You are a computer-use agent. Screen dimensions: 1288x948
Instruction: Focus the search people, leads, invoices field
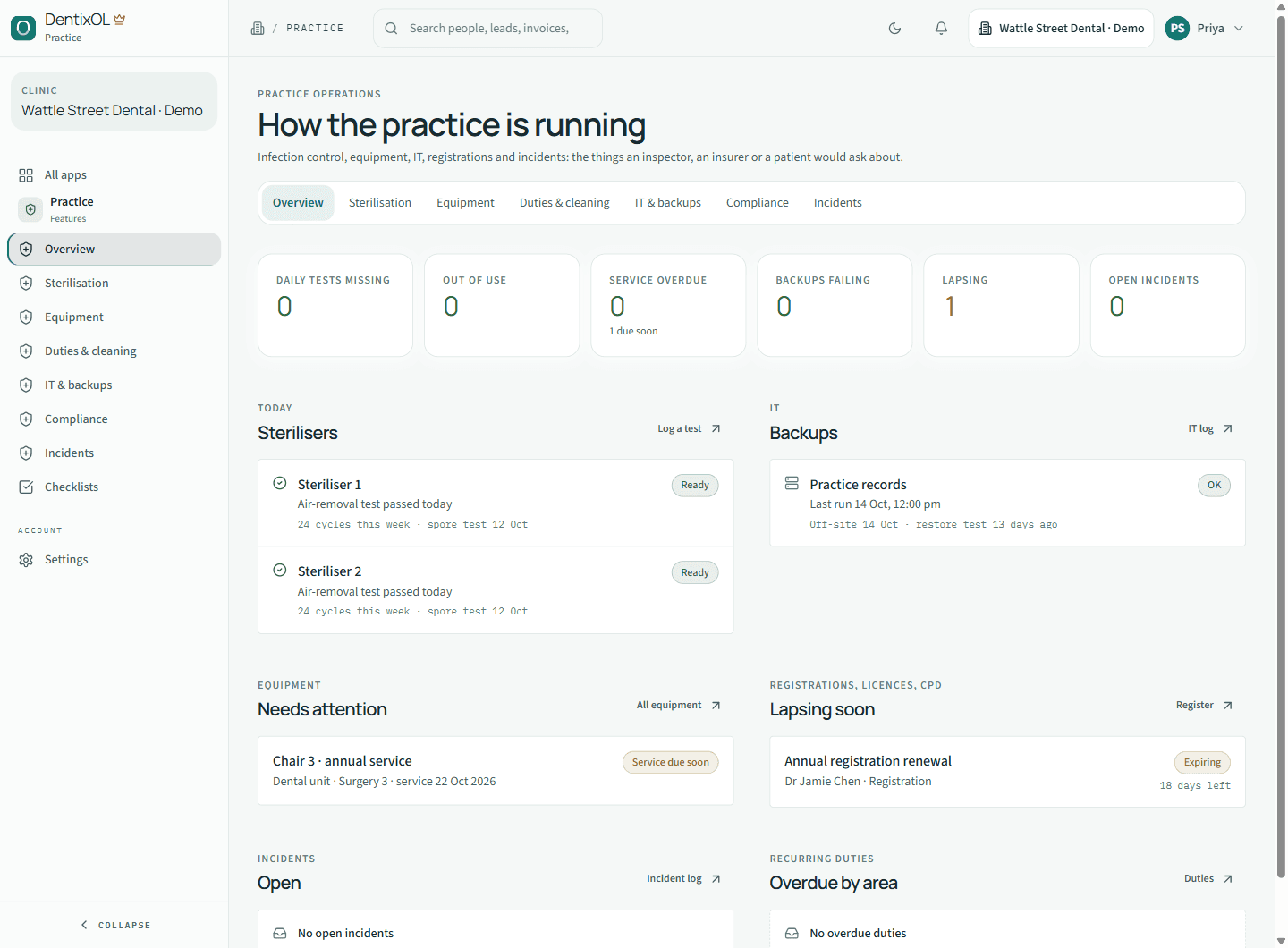[487, 29]
